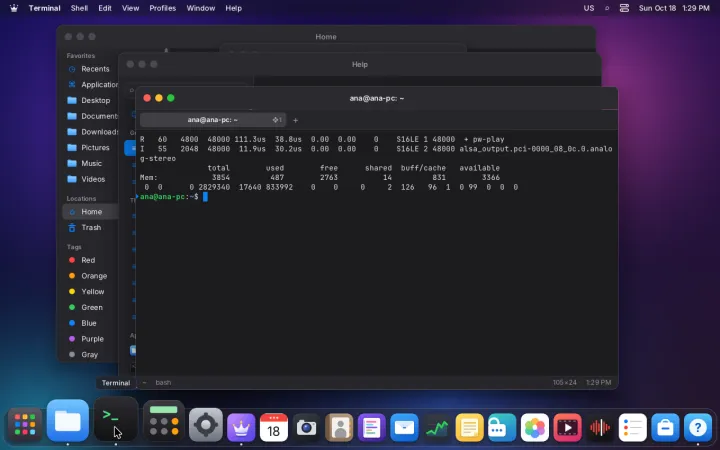Open the control center toggles in menu bar
The width and height of the screenshot is (720, 450).
point(624,8)
